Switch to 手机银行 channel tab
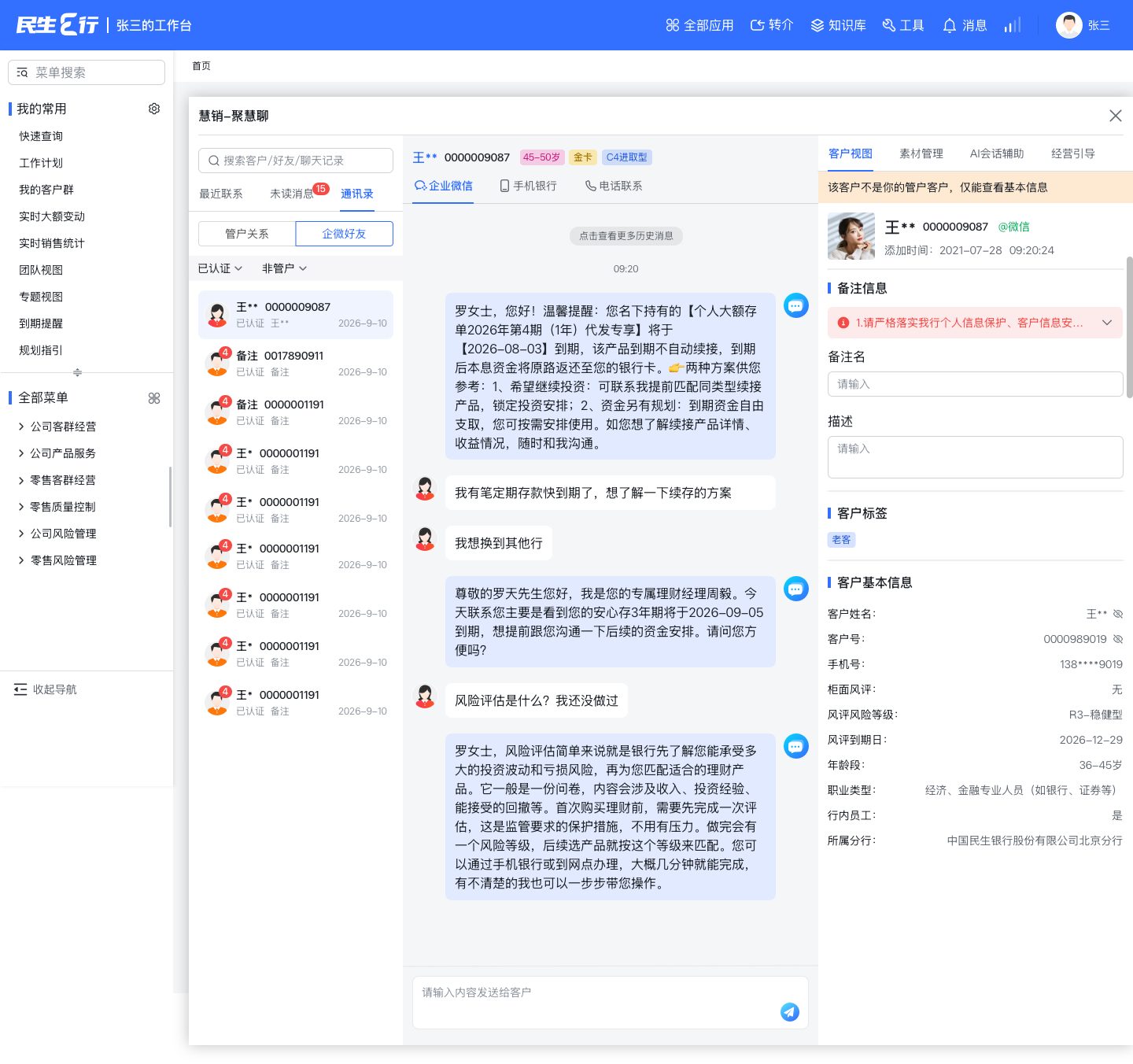Image resolution: width=1133 pixels, height=1064 pixels. (528, 186)
